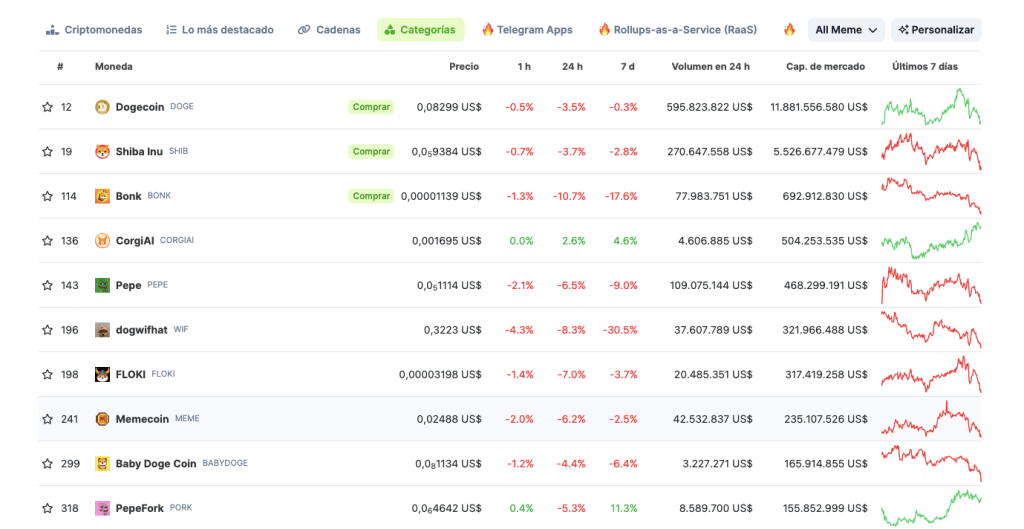This screenshot has width=1024, height=529.
Task: Click the Personalizar button
Action: pyautogui.click(x=936, y=30)
